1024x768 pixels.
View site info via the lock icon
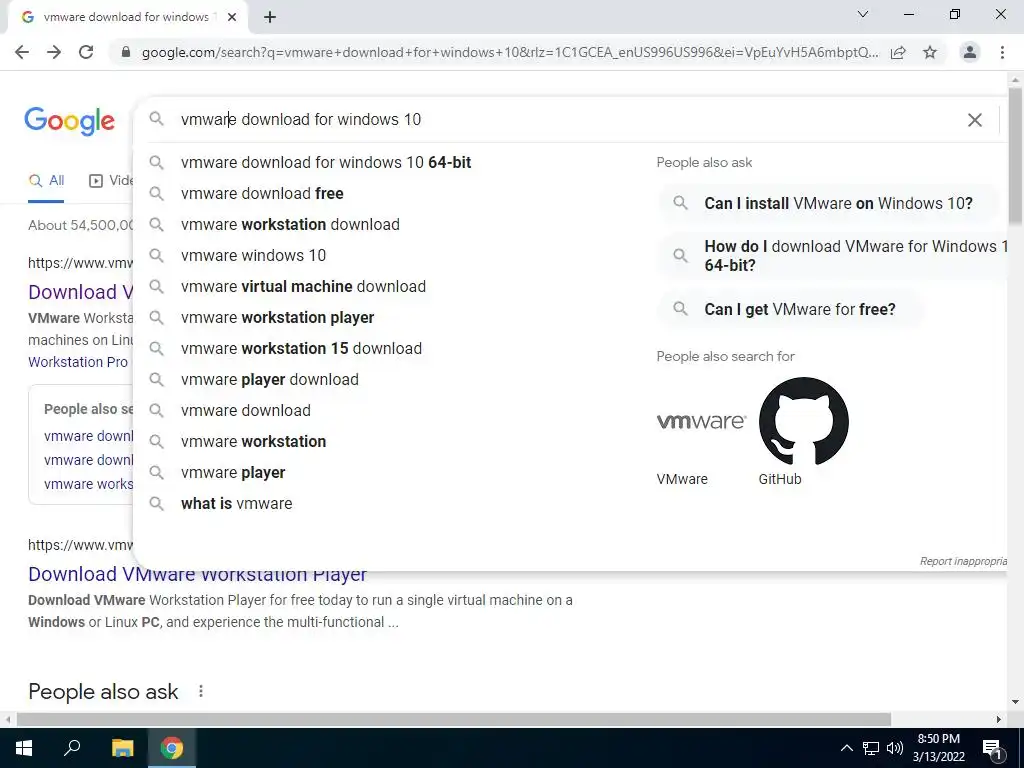point(125,52)
